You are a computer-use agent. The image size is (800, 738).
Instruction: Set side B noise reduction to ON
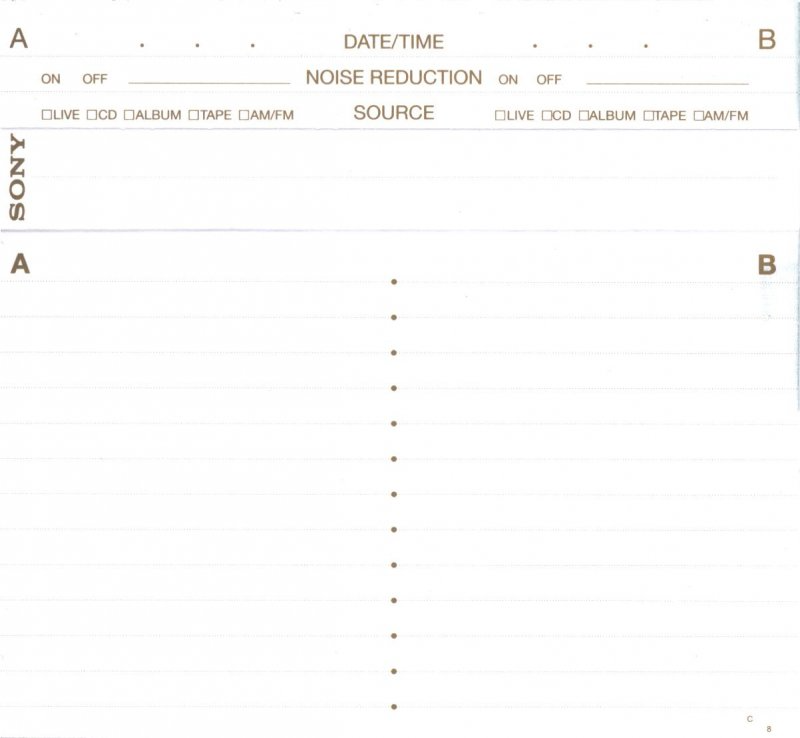pos(508,79)
